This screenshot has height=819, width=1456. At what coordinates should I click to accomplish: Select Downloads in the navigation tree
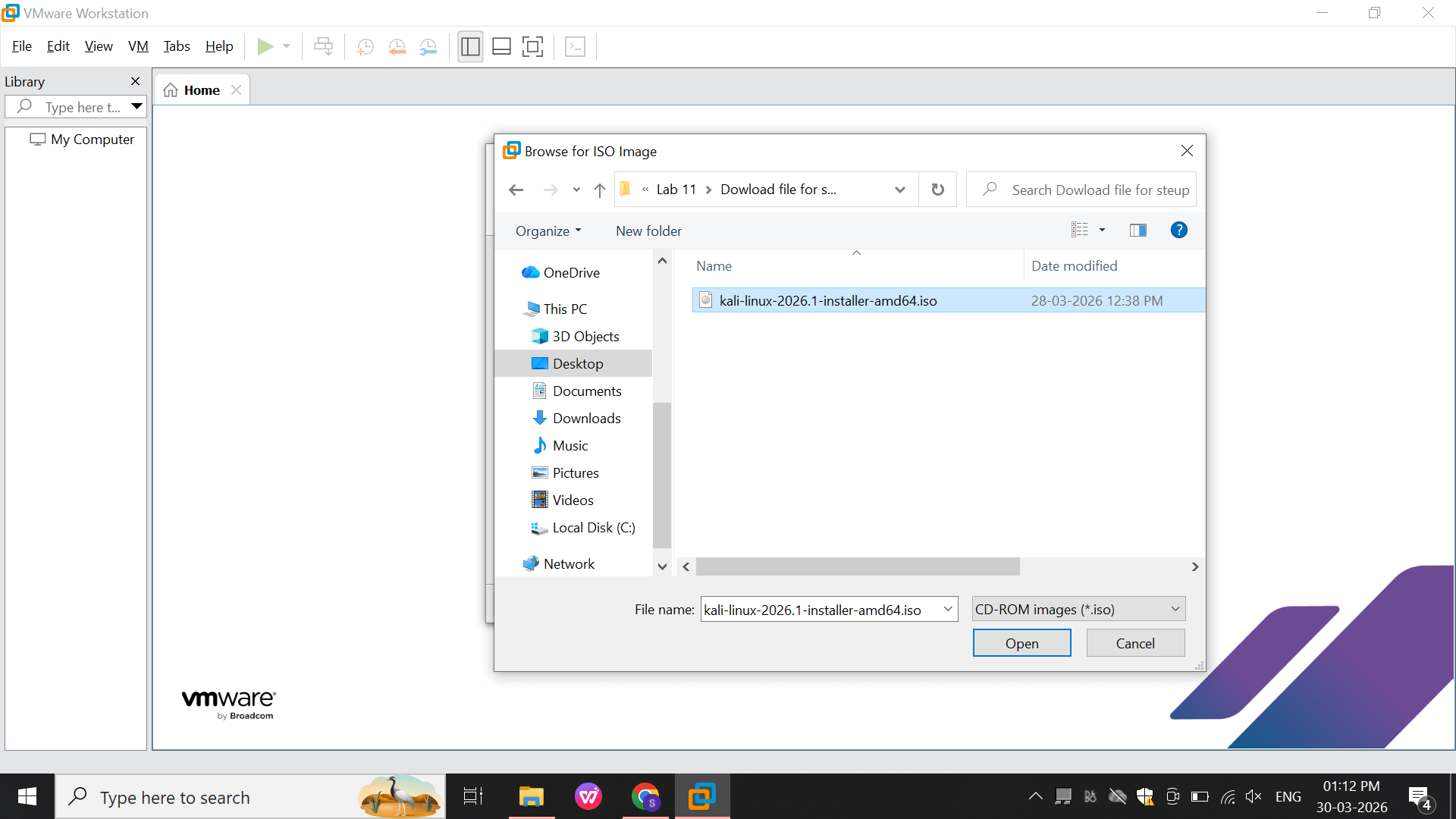click(x=586, y=419)
